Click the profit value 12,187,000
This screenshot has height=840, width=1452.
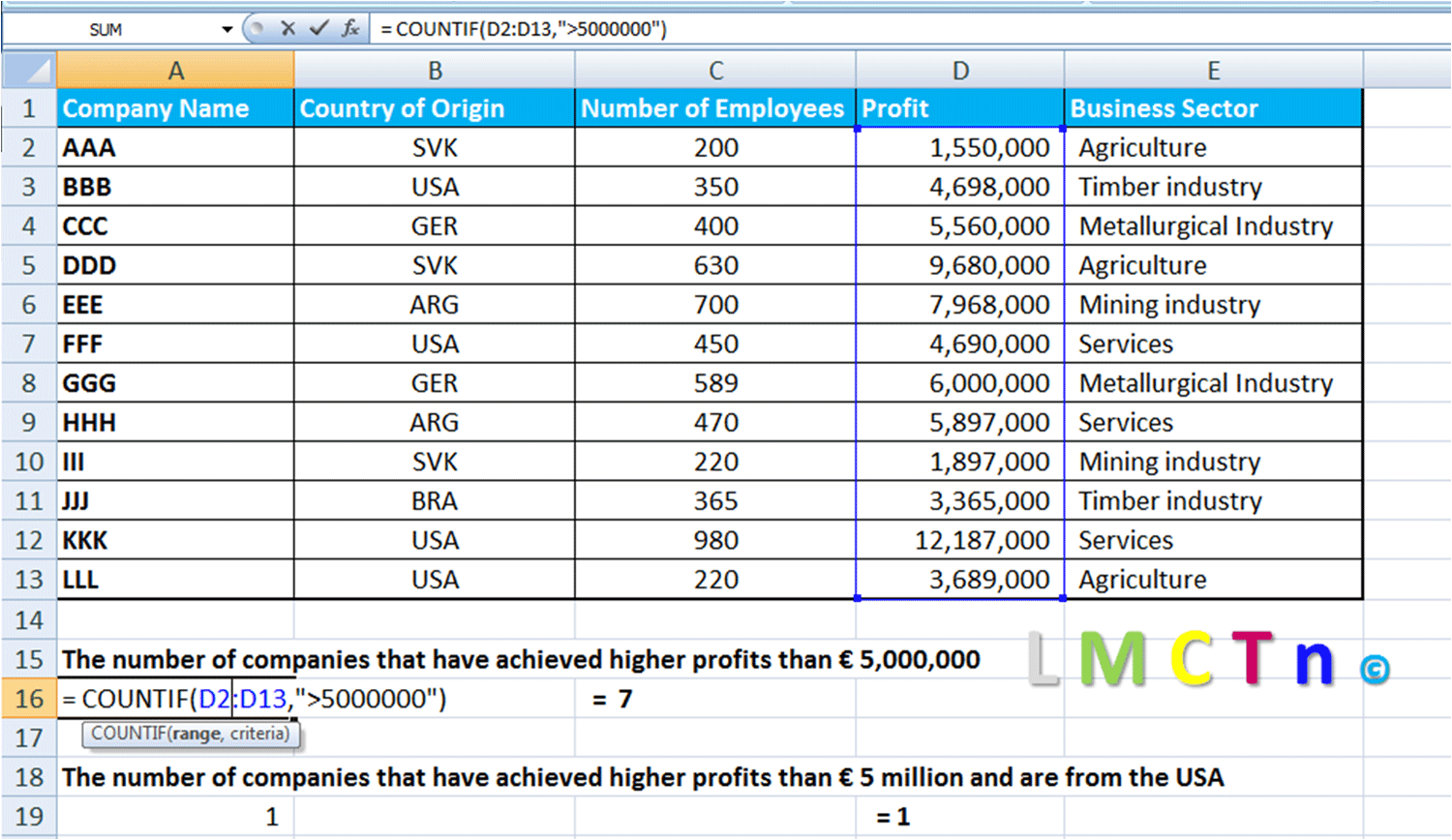(x=960, y=540)
